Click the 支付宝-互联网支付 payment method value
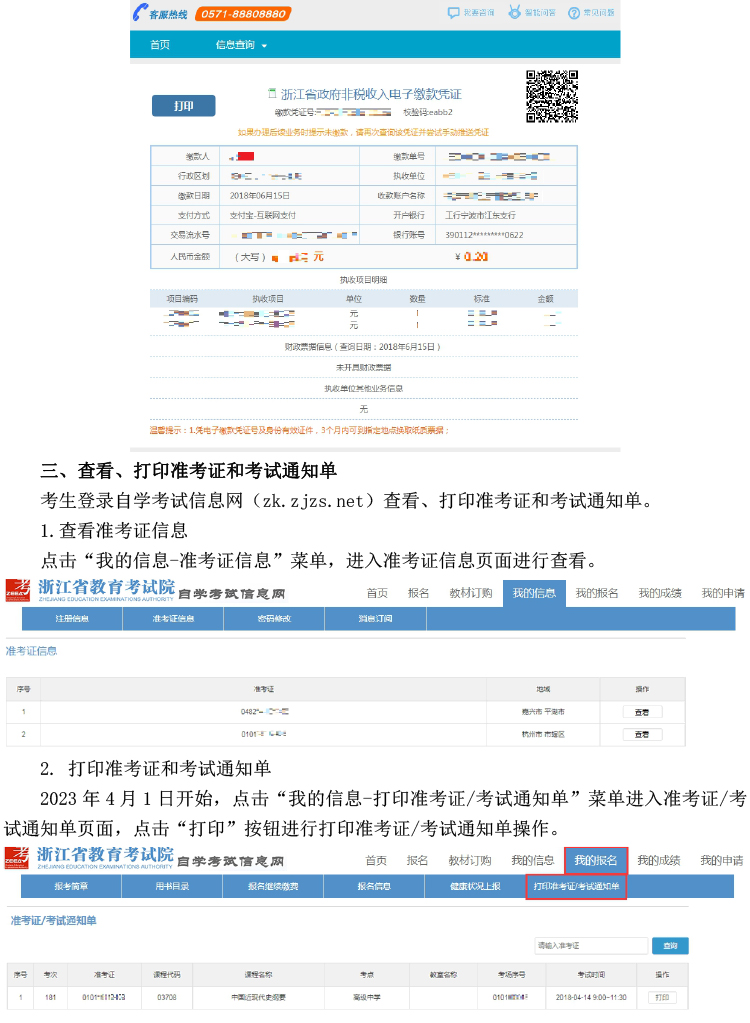The height and width of the screenshot is (1023, 750). [263, 215]
